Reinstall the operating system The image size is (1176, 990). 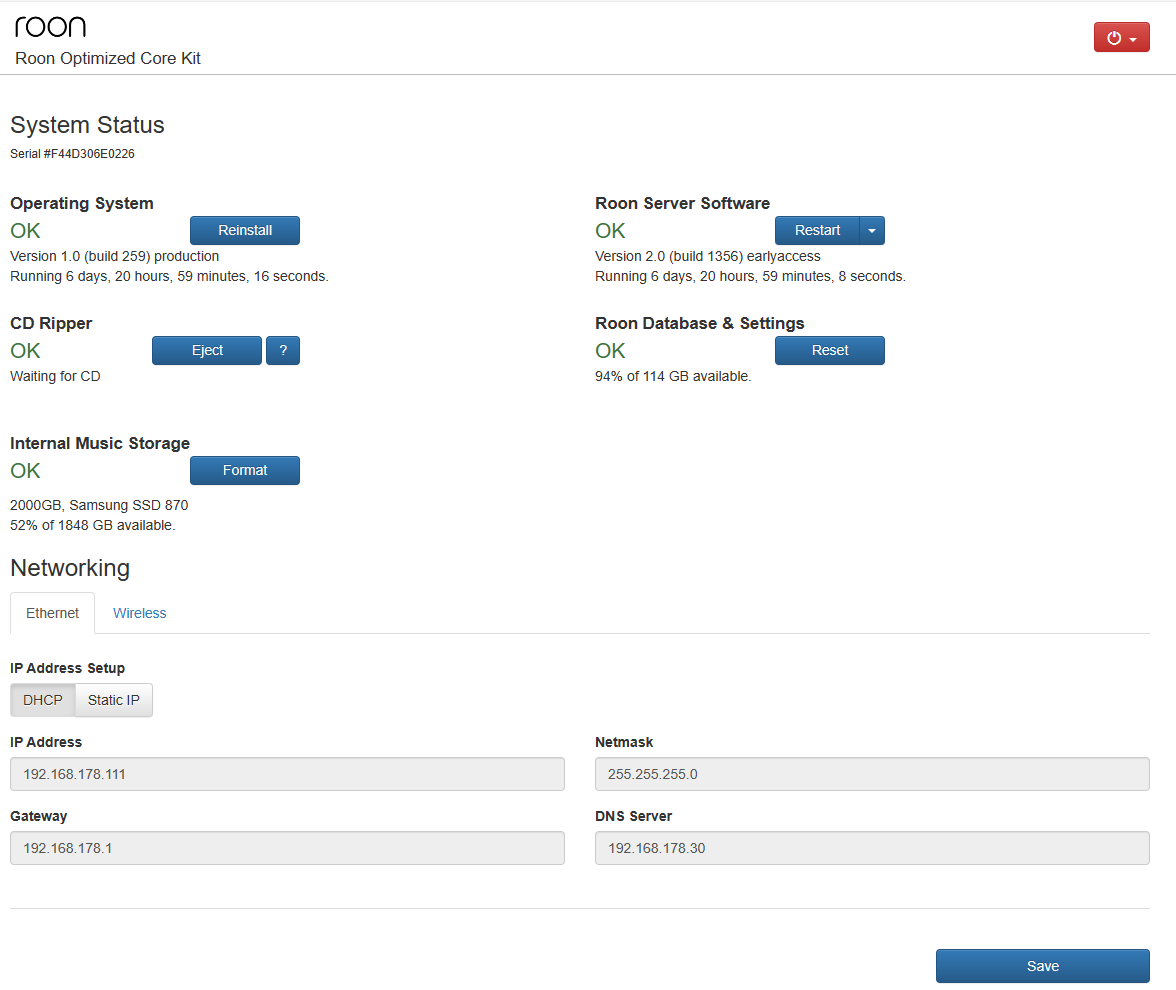tap(244, 230)
